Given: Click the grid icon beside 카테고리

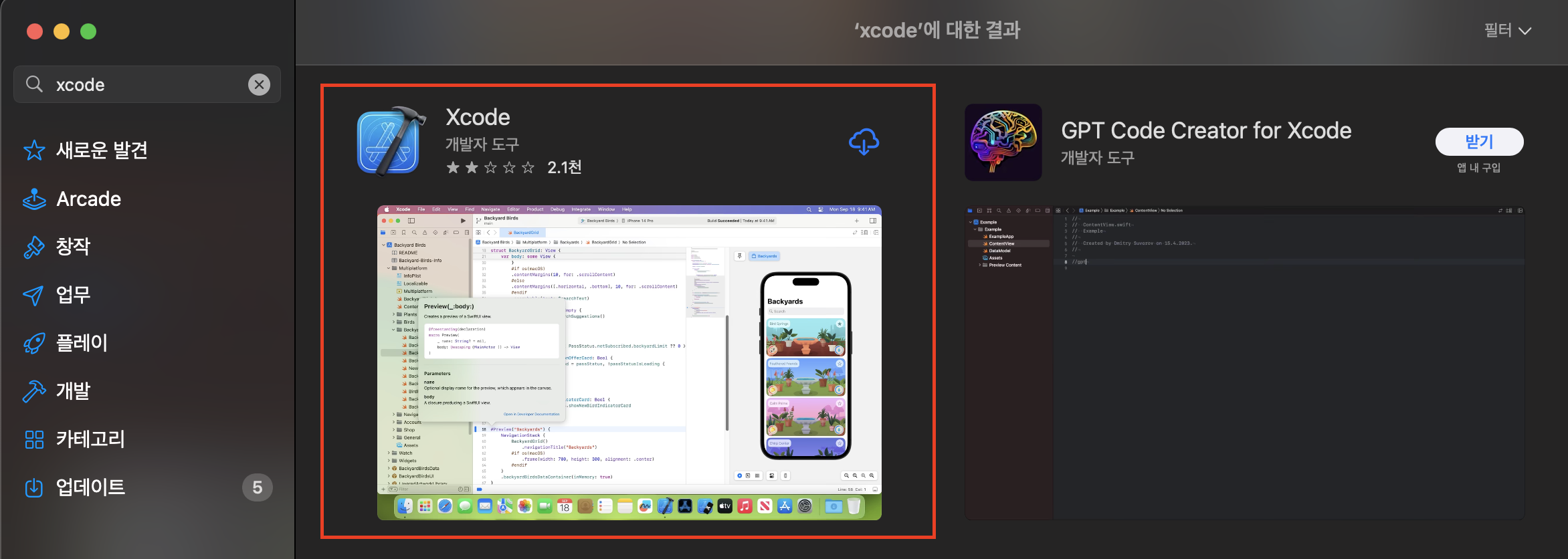Looking at the screenshot, I should (x=34, y=439).
